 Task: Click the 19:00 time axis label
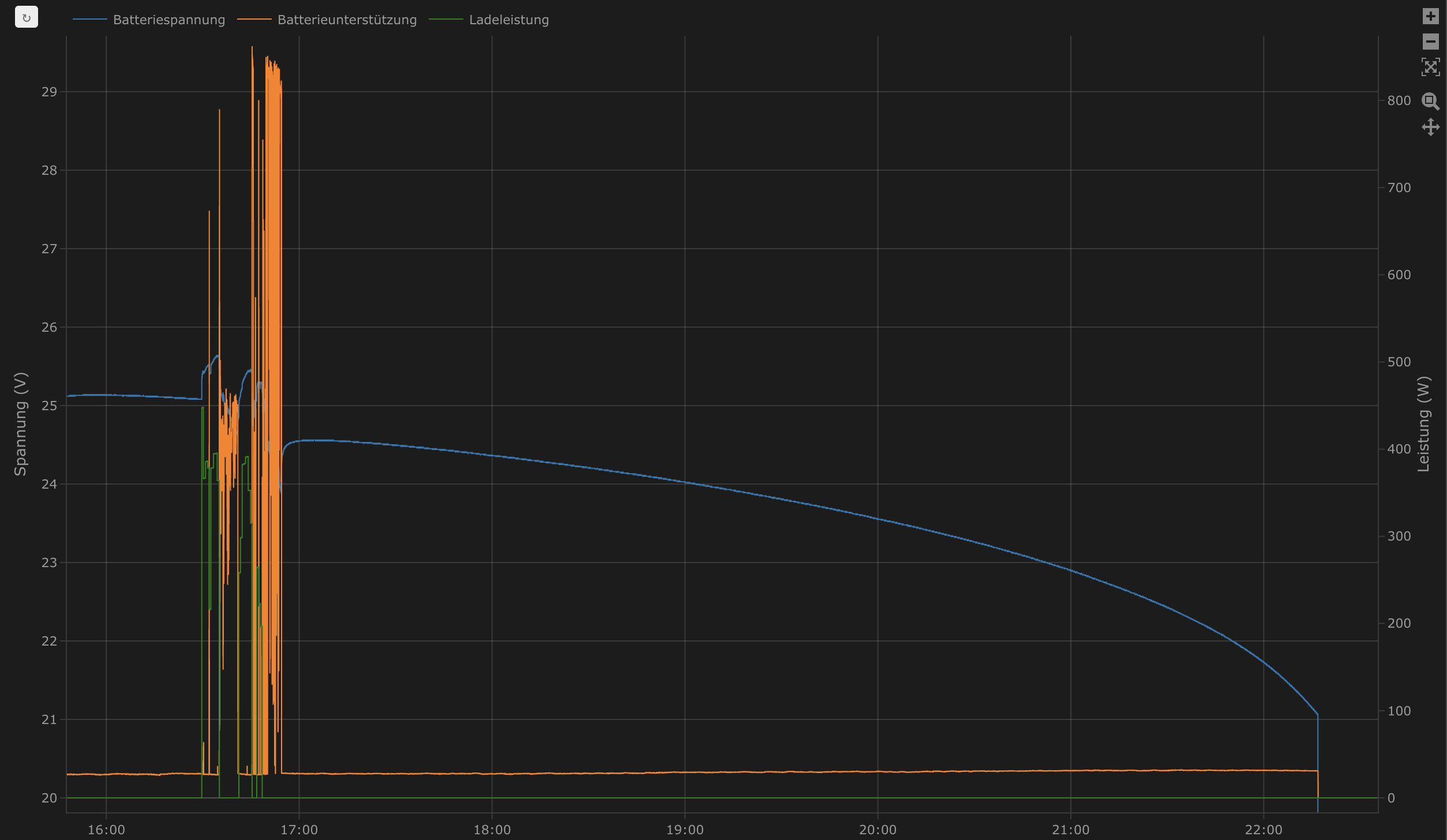685,830
